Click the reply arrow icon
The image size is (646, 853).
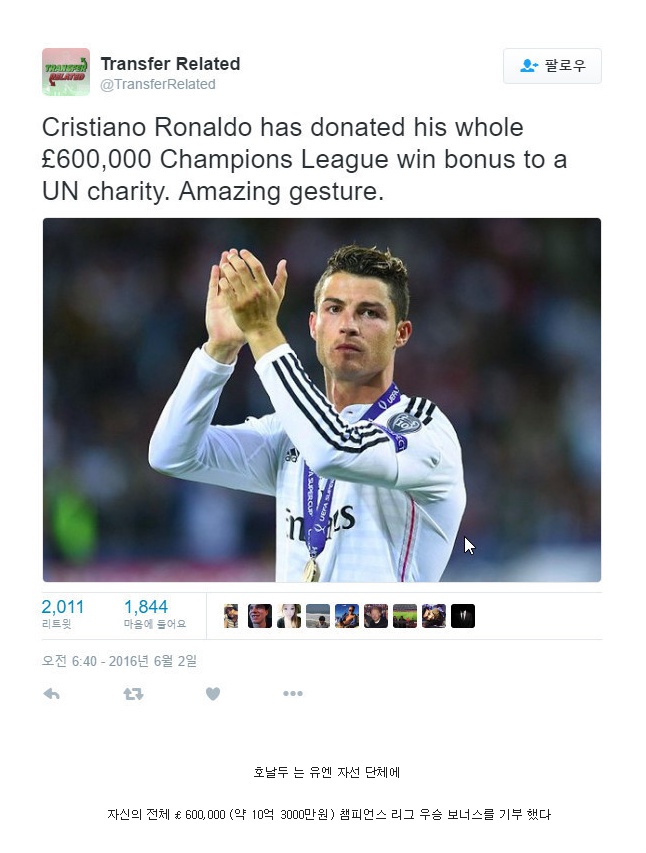click(51, 694)
